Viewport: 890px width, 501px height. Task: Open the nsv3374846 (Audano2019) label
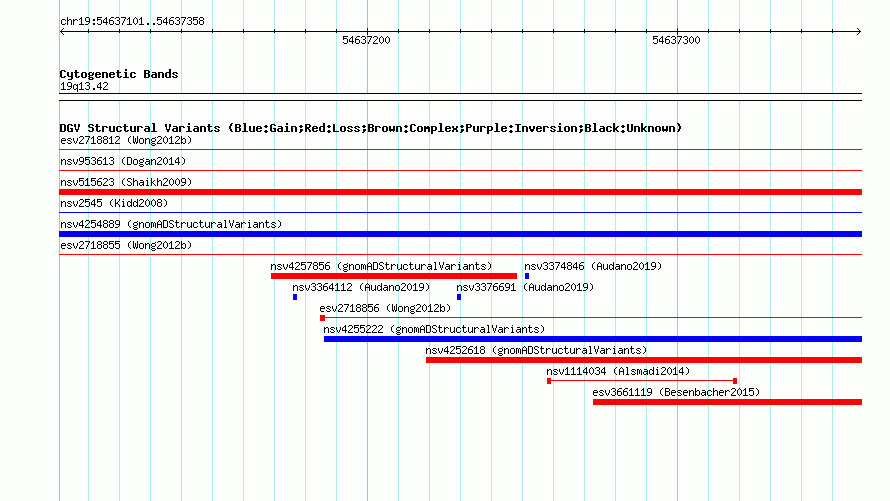593,266
